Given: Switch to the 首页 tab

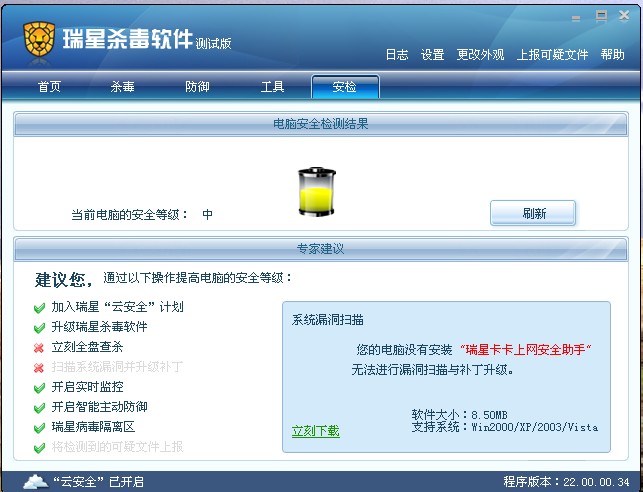Looking at the screenshot, I should coord(49,87).
